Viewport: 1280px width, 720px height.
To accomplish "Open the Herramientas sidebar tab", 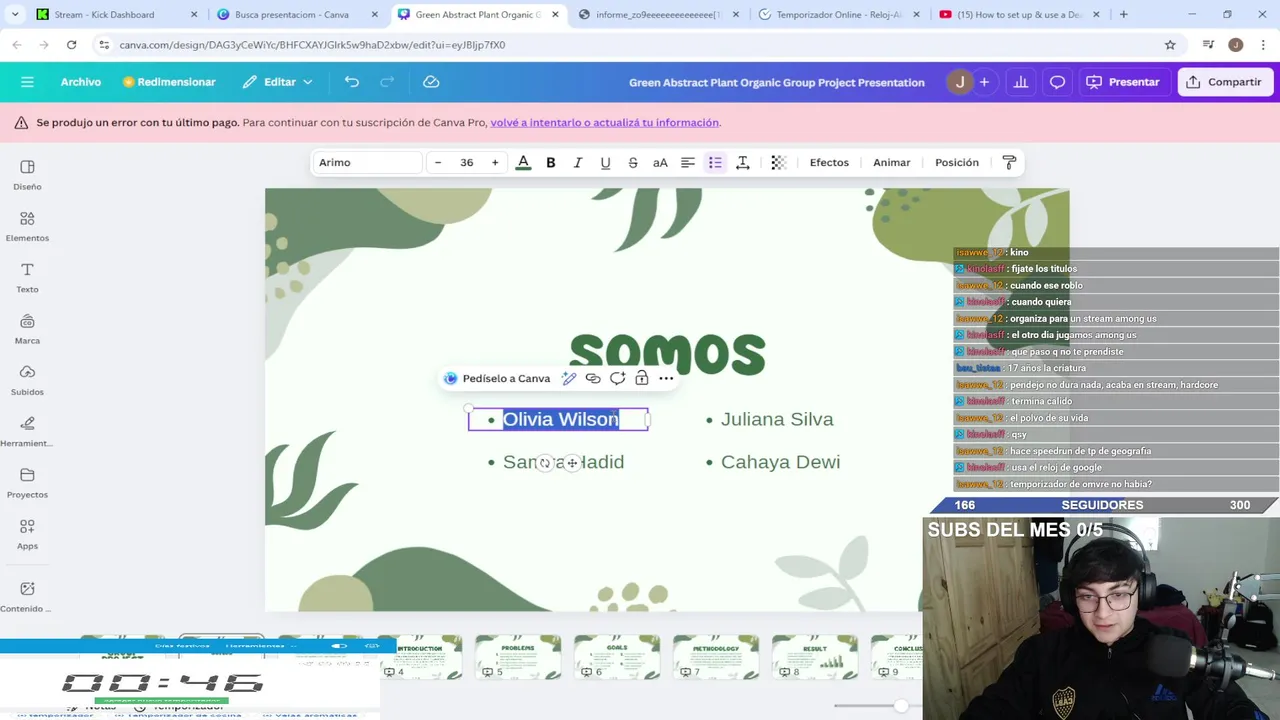I will point(27,431).
